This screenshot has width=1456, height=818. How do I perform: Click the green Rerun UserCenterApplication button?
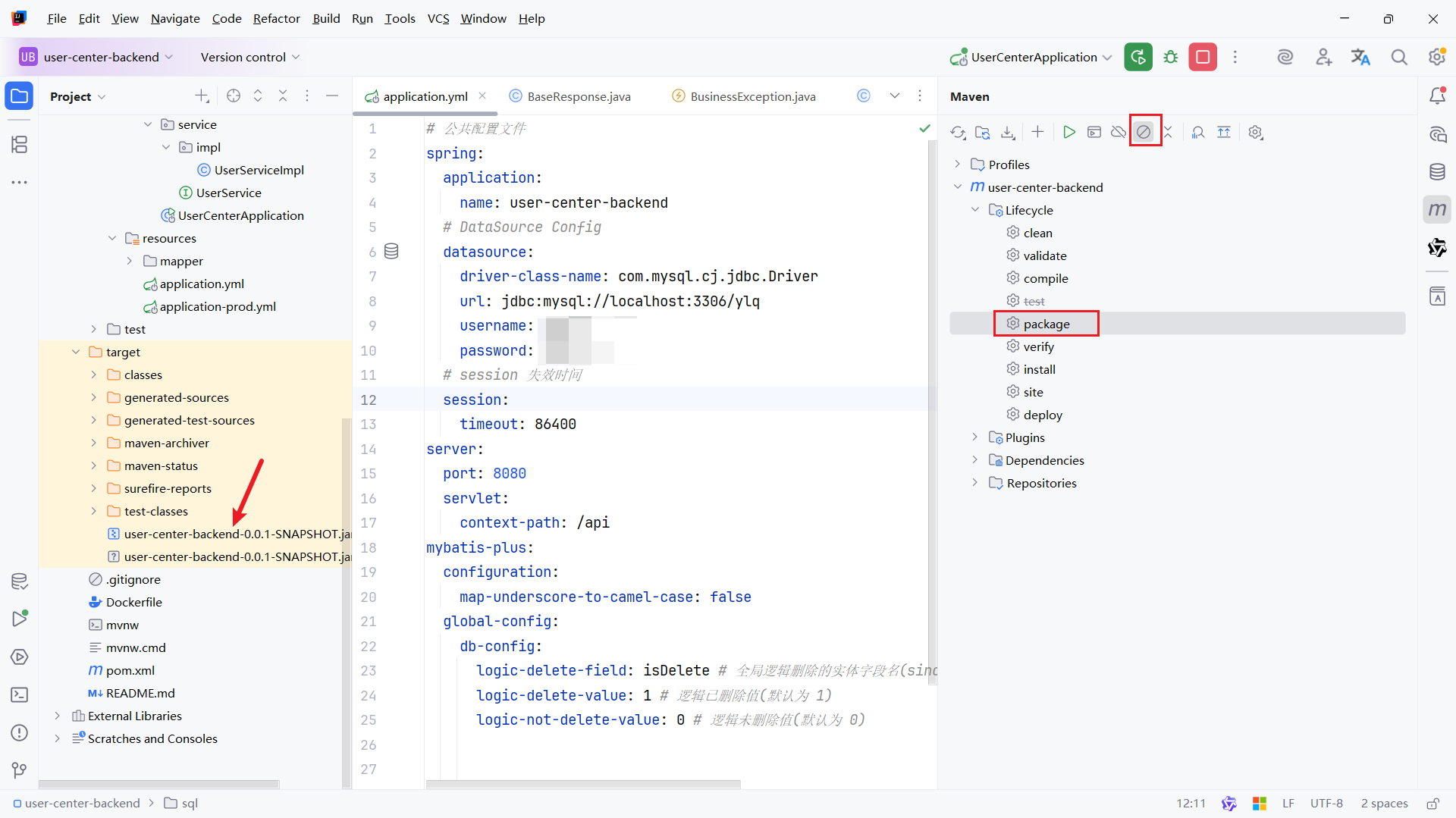pyautogui.click(x=1137, y=57)
